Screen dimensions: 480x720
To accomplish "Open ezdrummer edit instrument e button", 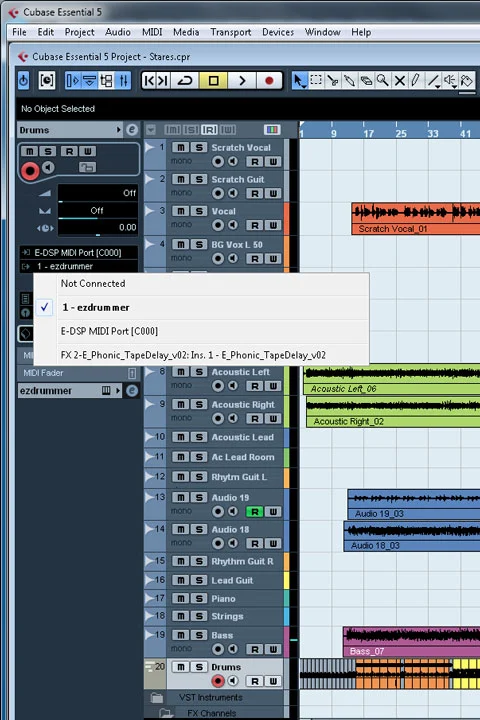I will coord(132,391).
